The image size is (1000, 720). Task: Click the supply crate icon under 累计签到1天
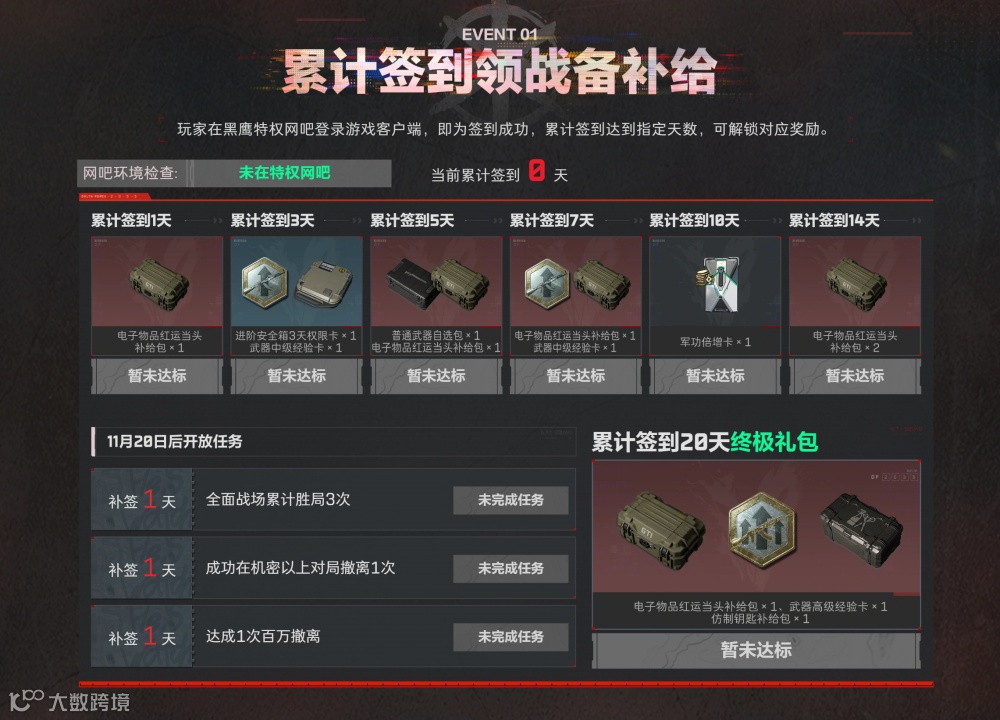(x=159, y=284)
